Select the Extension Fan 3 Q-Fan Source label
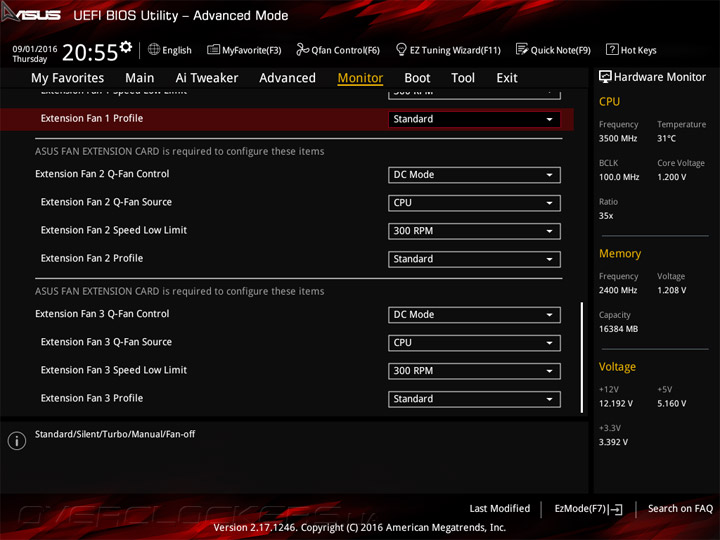This screenshot has height=540, width=720. (106, 342)
